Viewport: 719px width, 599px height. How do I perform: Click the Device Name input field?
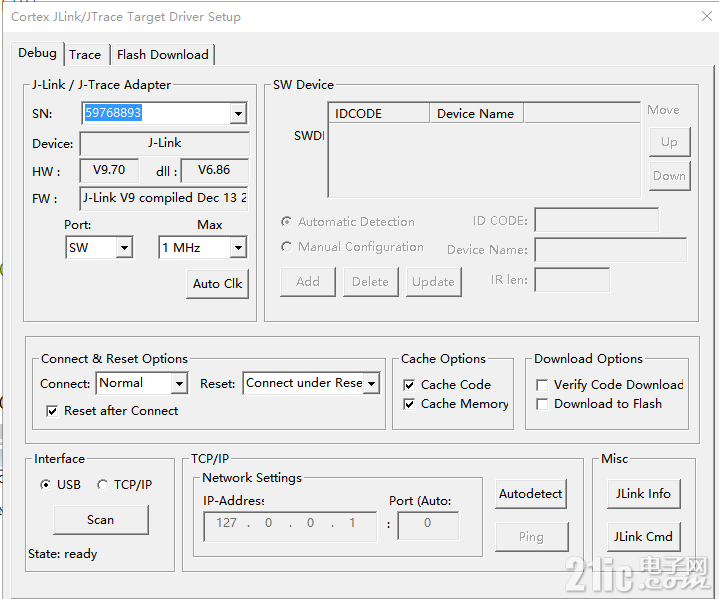click(611, 250)
